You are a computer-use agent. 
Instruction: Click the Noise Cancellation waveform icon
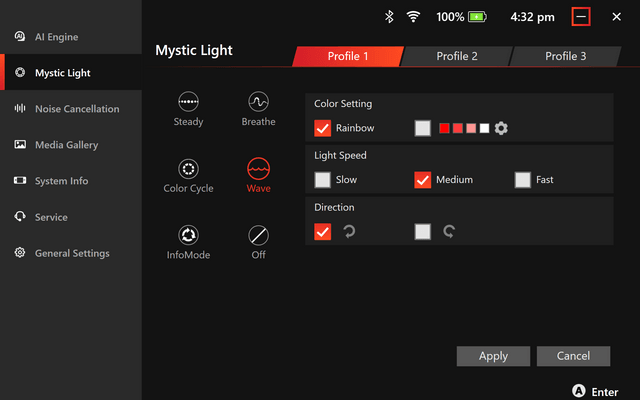pos(20,108)
